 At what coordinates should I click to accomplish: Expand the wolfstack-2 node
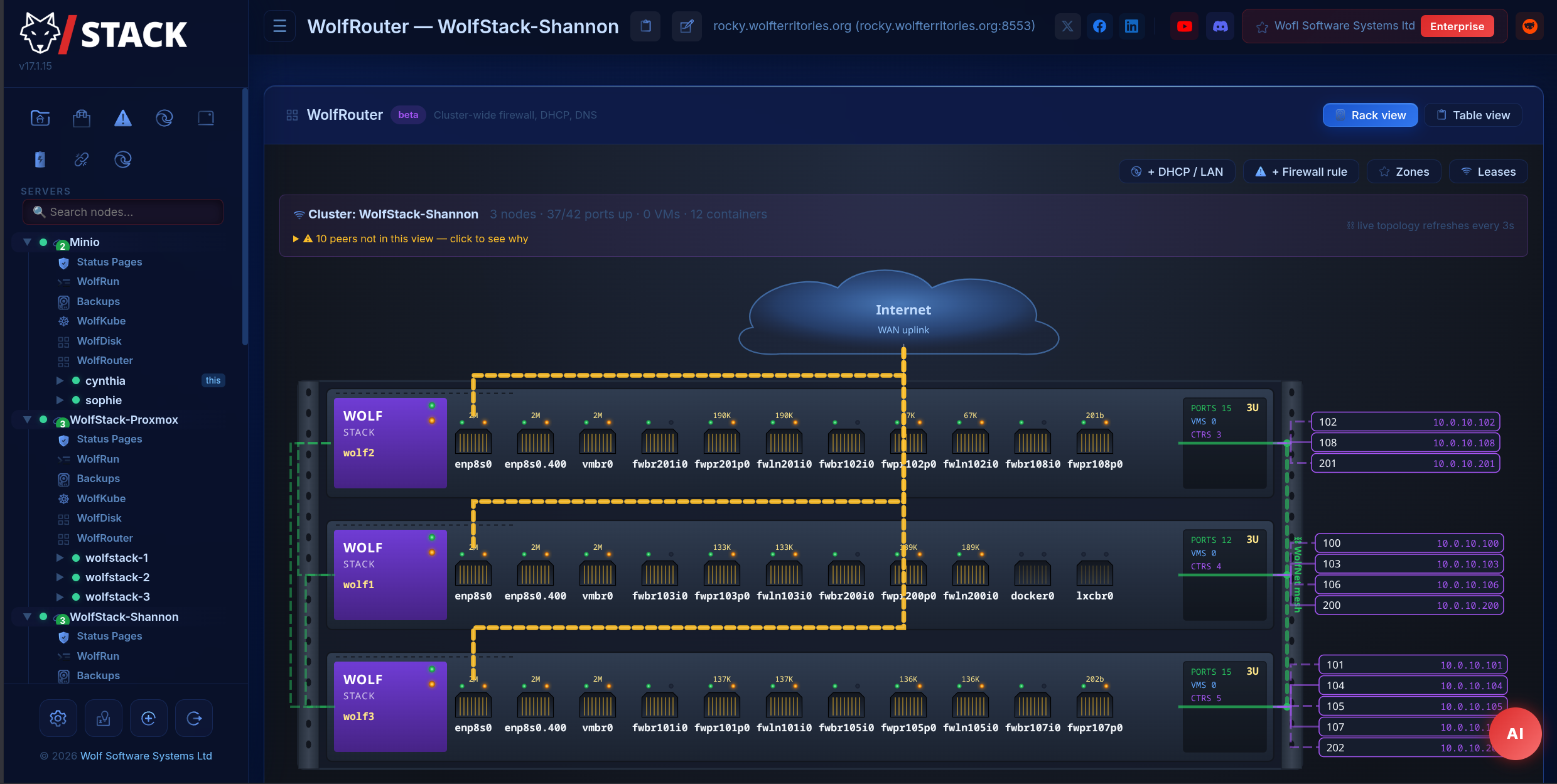60,577
